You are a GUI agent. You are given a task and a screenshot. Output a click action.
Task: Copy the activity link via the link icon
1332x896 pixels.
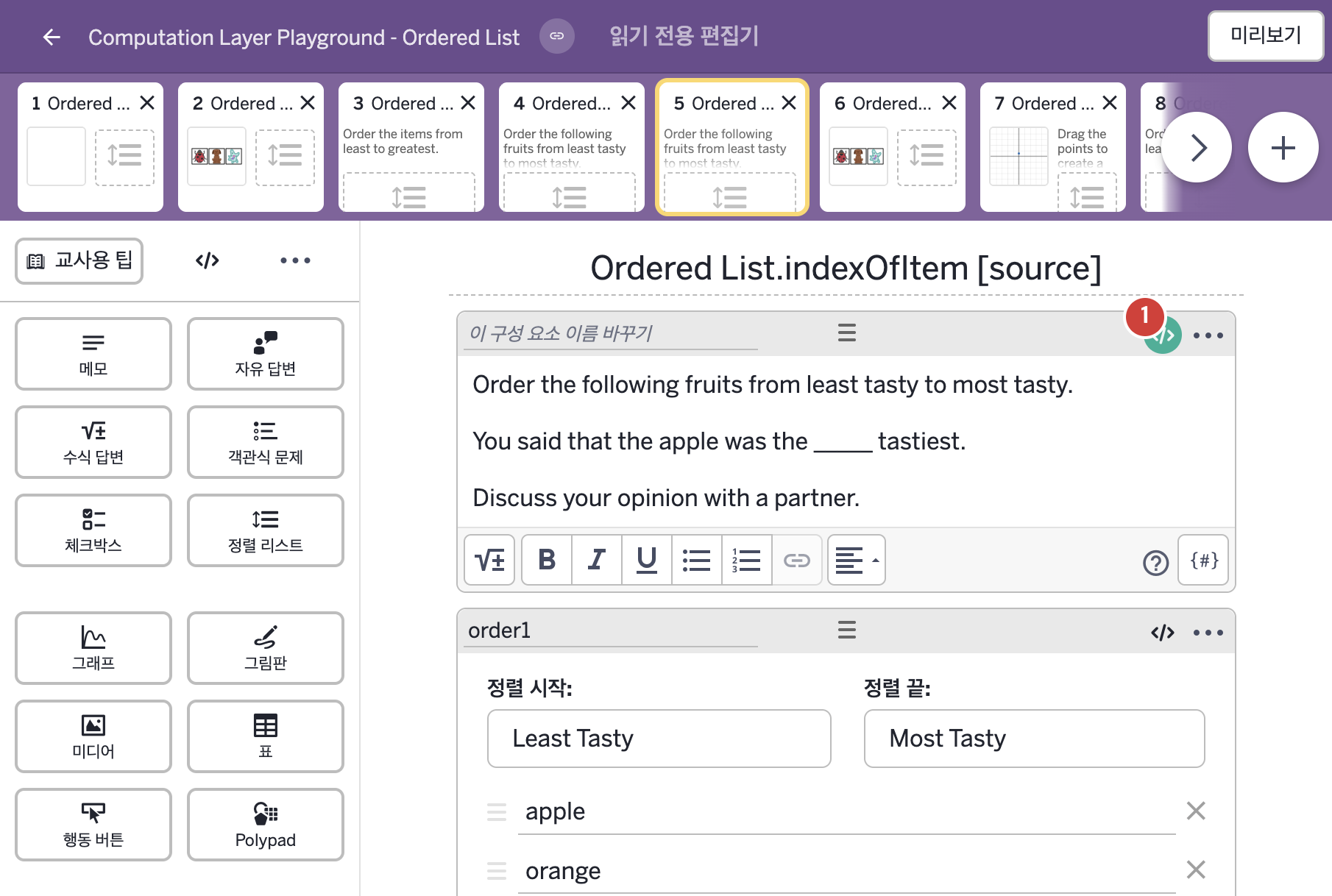pyautogui.click(x=557, y=36)
